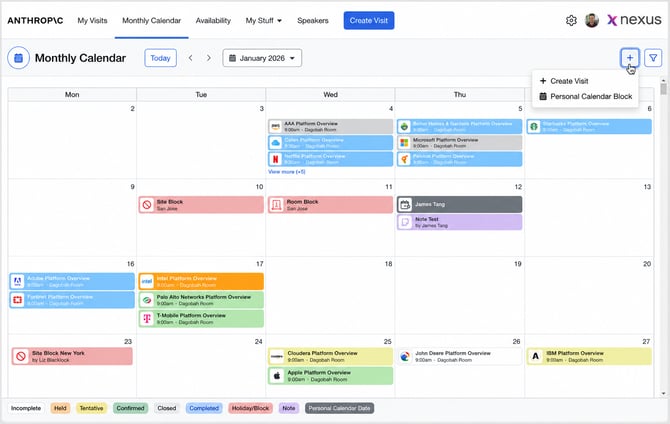
Task: Click the user profile avatar
Action: point(592,20)
